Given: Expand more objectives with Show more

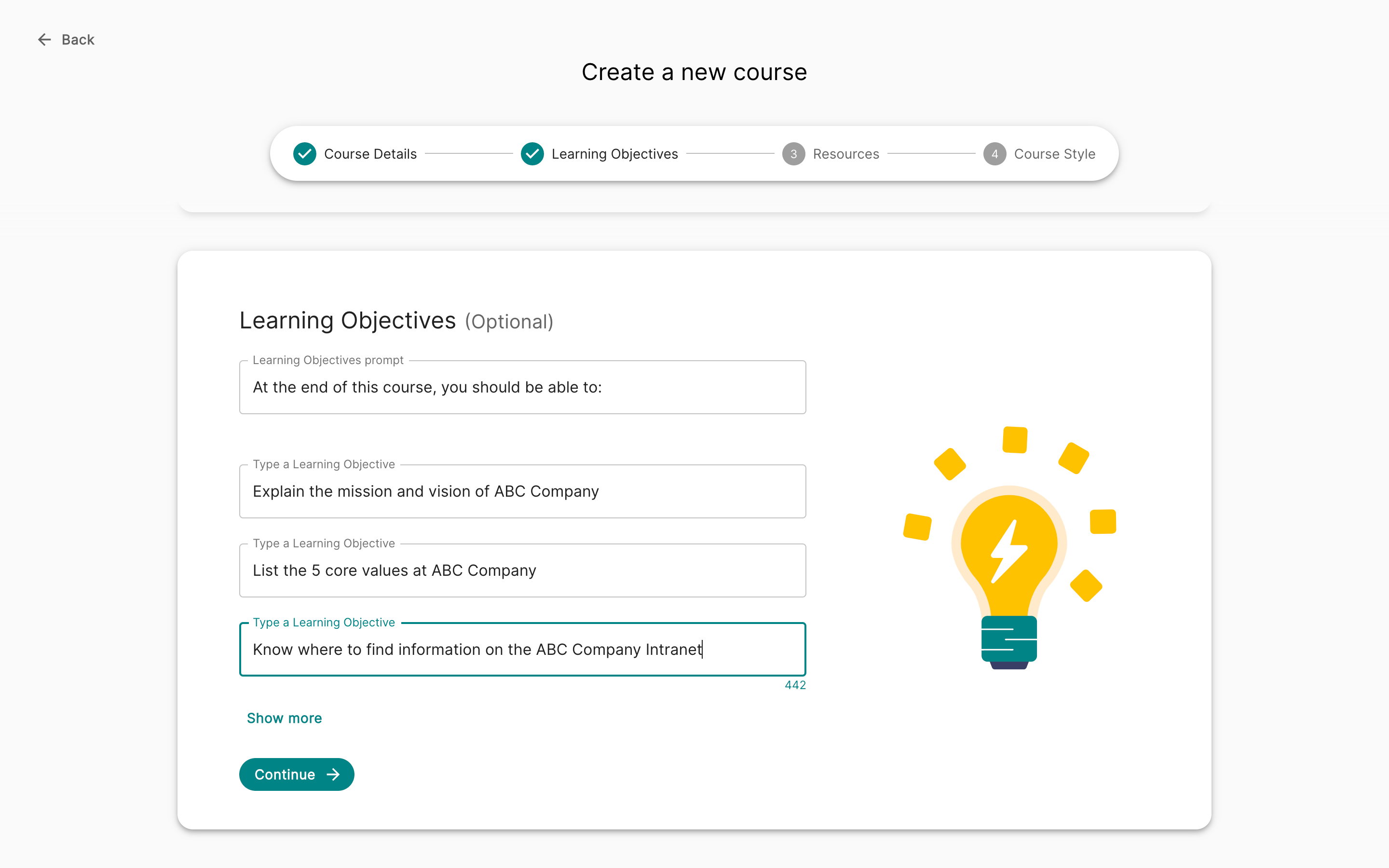Looking at the screenshot, I should tap(284, 718).
